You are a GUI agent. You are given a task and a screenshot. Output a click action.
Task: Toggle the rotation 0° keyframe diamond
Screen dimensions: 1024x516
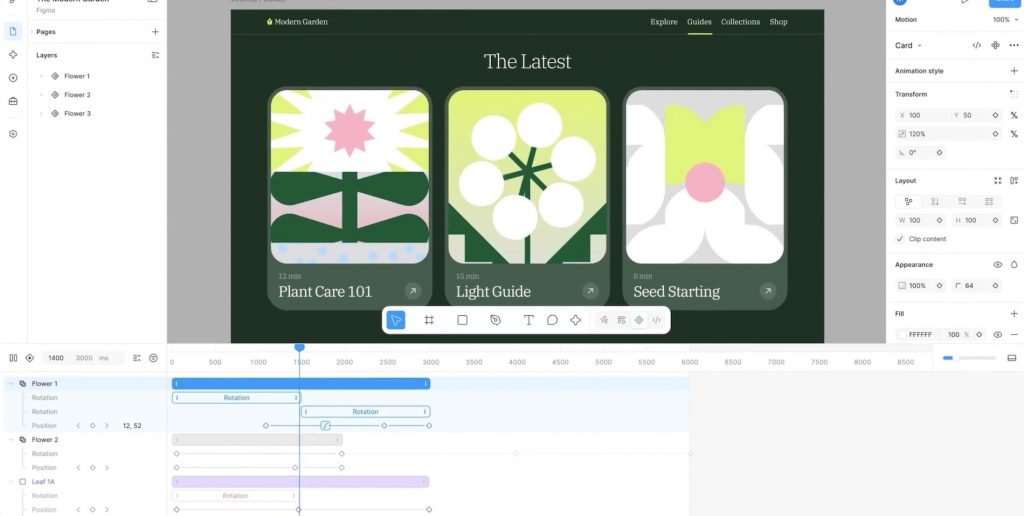pyautogui.click(x=939, y=152)
